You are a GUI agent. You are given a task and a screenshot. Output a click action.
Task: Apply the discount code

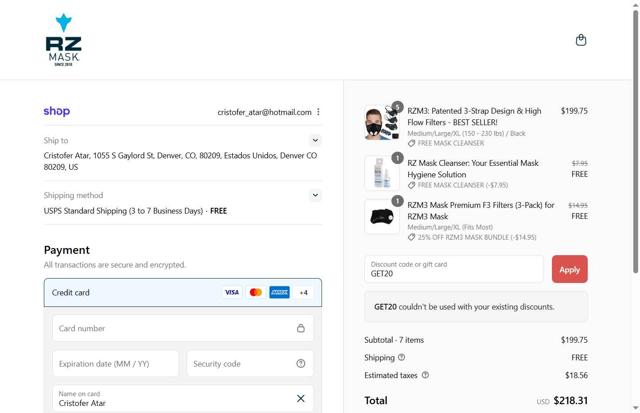569,269
